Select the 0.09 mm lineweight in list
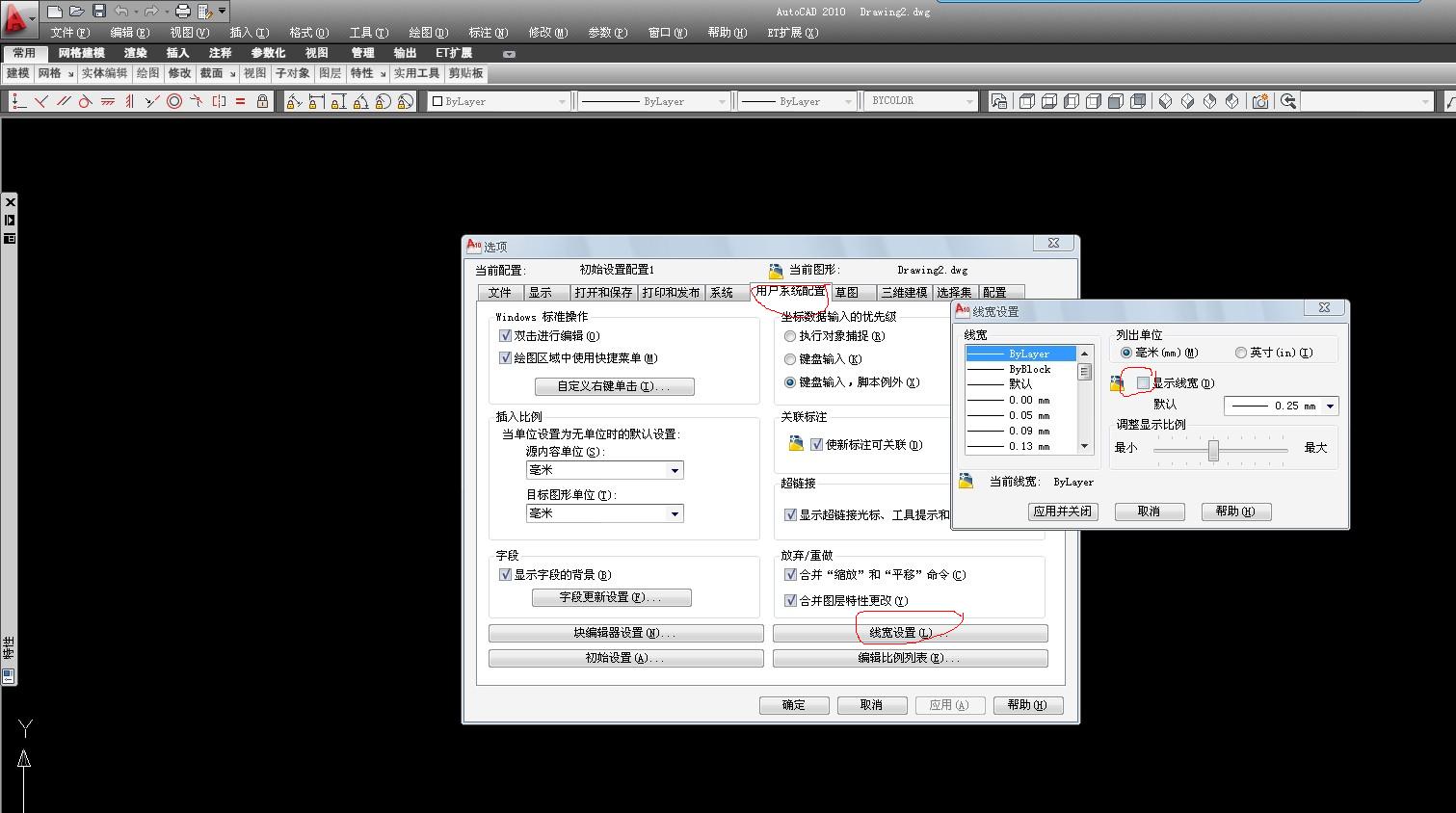The height and width of the screenshot is (813, 1456). tap(1021, 432)
